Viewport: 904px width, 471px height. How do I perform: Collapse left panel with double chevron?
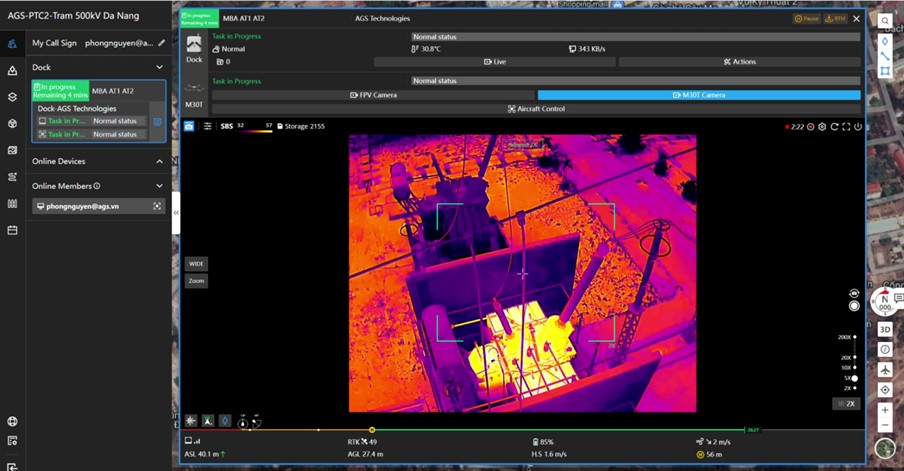pos(176,213)
